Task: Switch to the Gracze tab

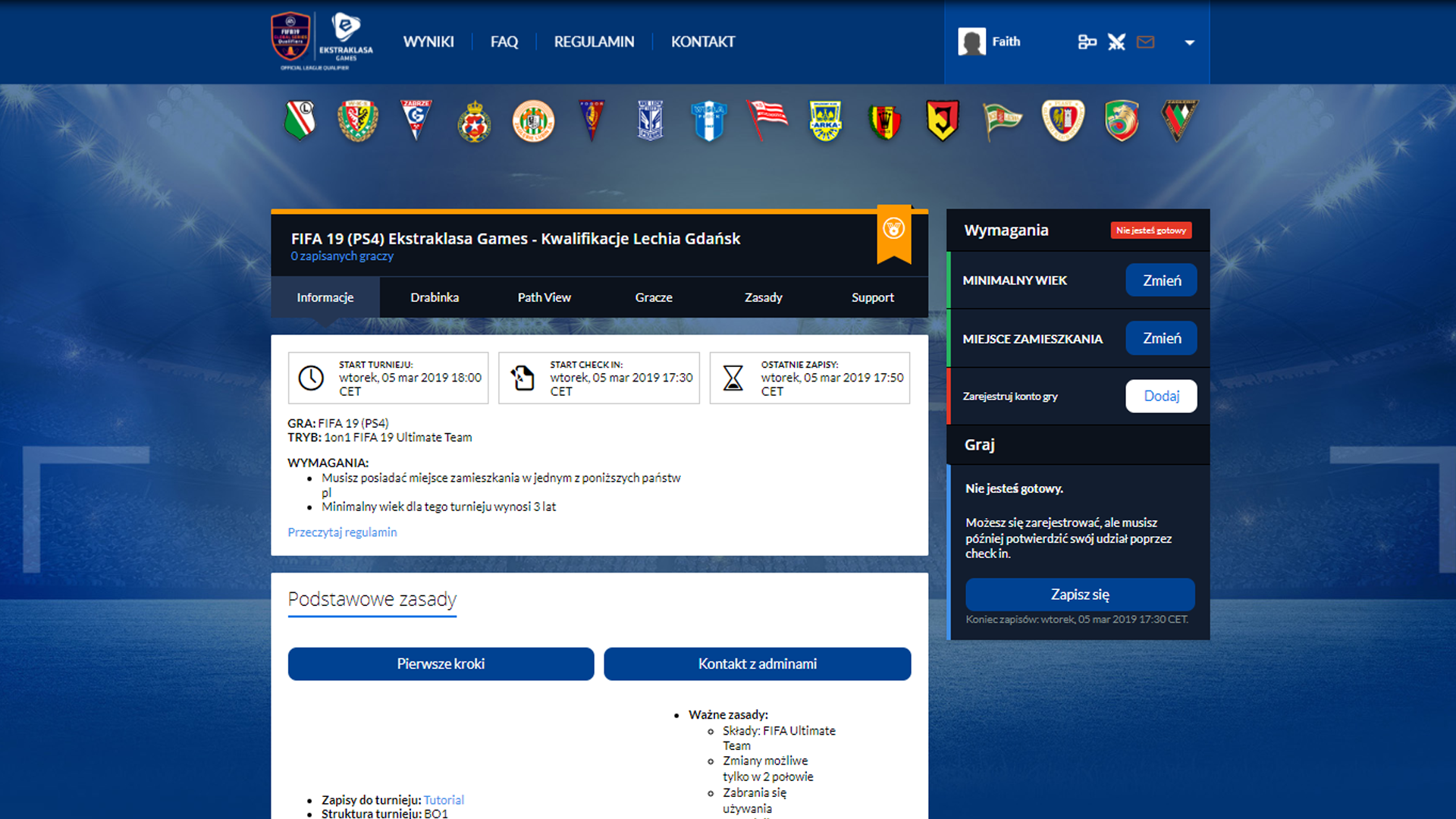Action: click(654, 297)
